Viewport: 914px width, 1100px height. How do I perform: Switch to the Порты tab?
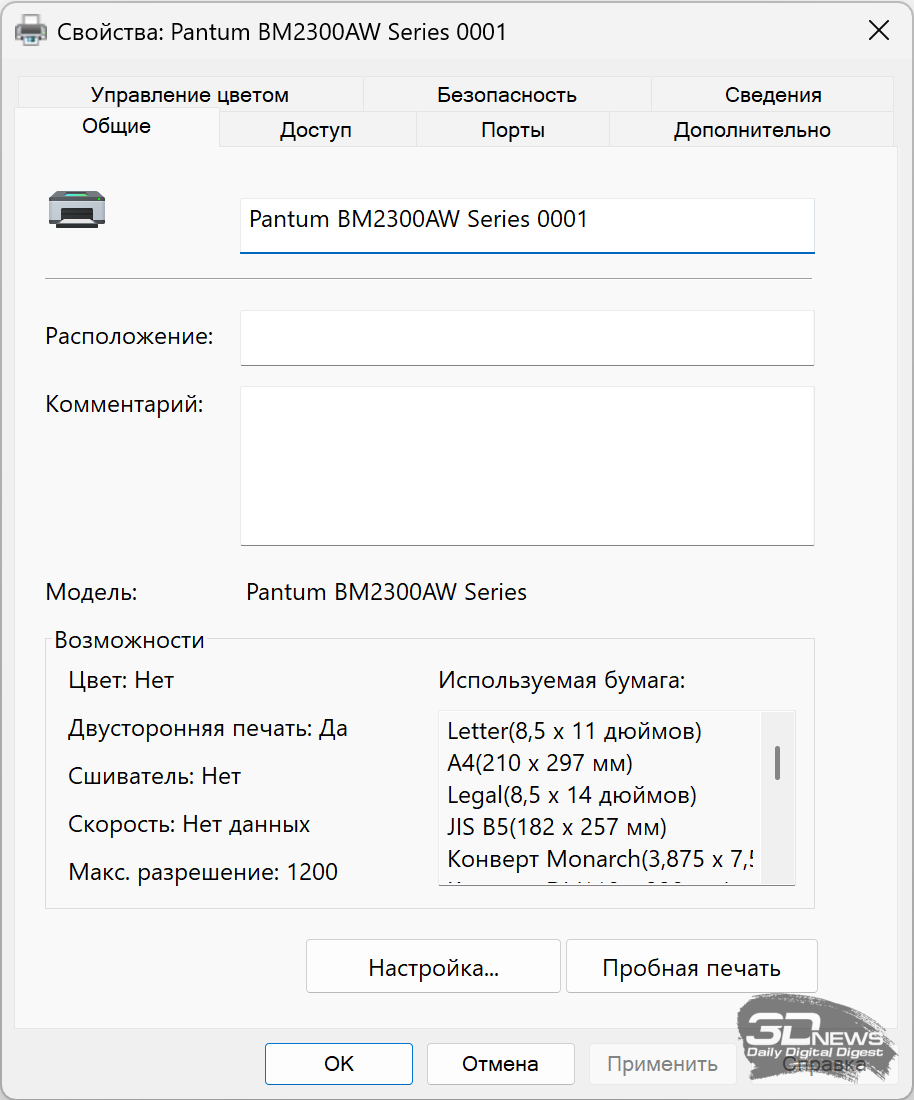coord(512,130)
